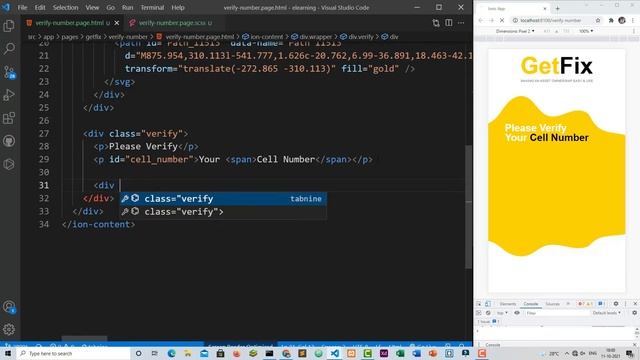640x360 pixels.
Task: Open the File menu
Action: [22, 7]
